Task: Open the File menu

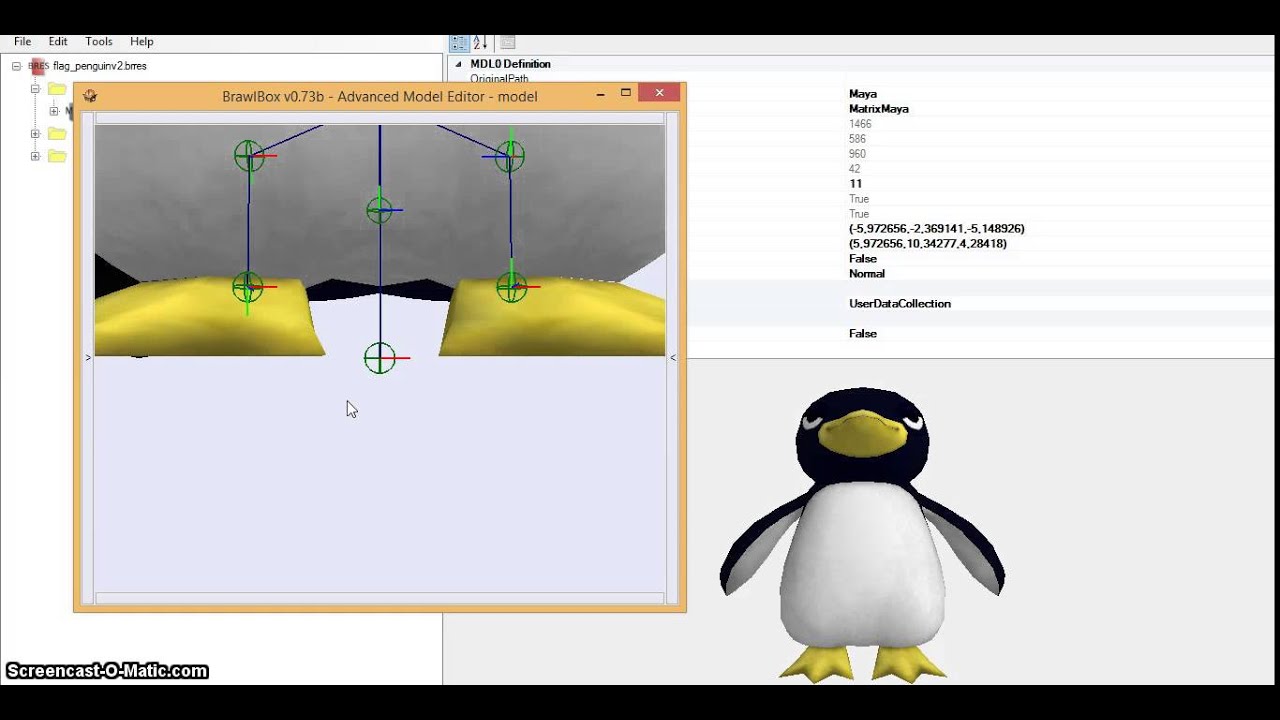Action: pos(22,42)
